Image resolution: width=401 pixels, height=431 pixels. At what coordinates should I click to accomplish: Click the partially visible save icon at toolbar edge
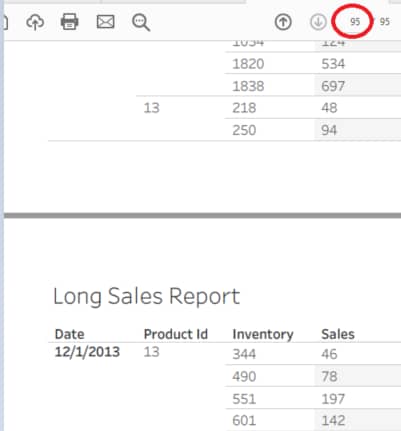[5, 23]
